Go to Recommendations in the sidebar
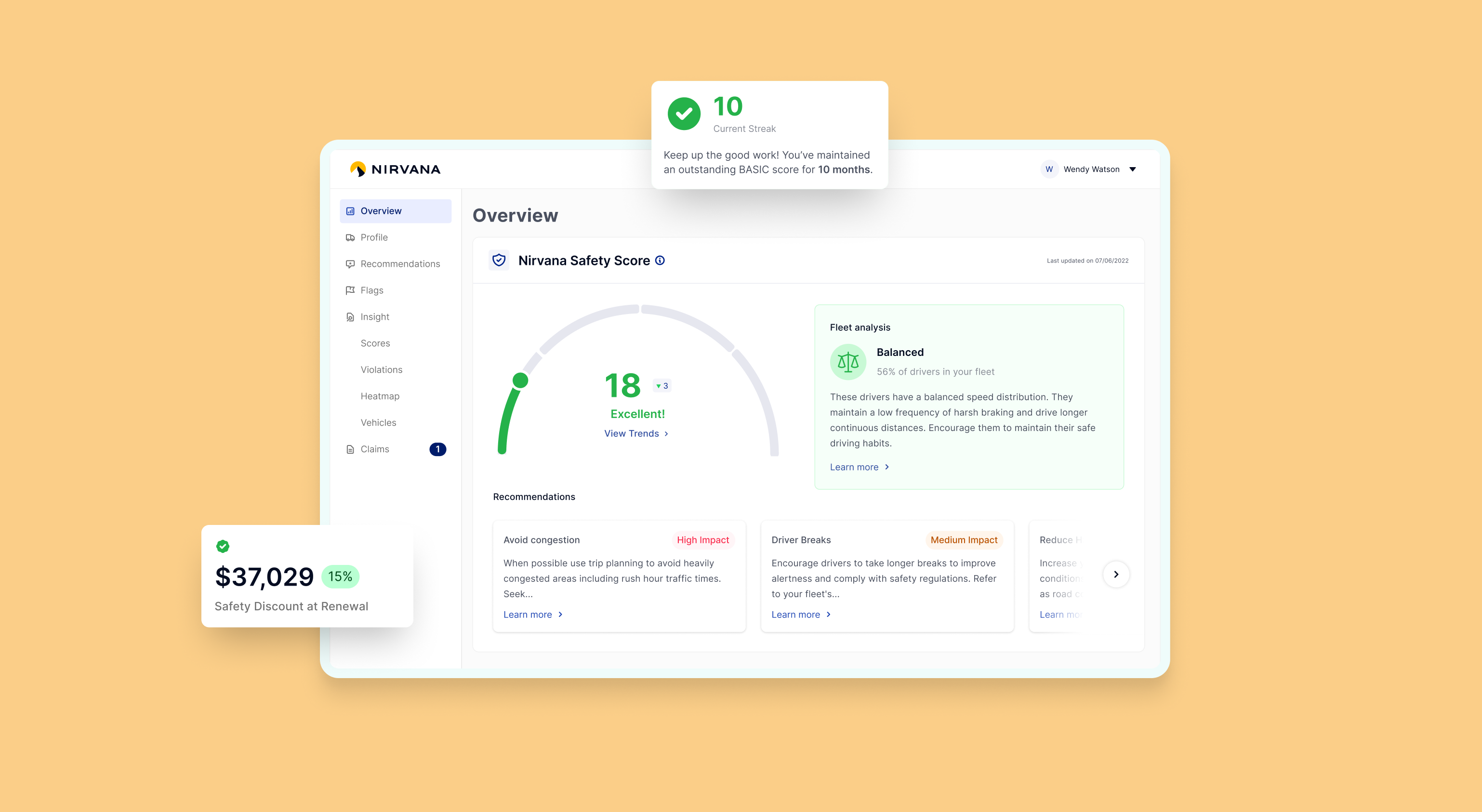This screenshot has height=812, width=1482. [400, 264]
